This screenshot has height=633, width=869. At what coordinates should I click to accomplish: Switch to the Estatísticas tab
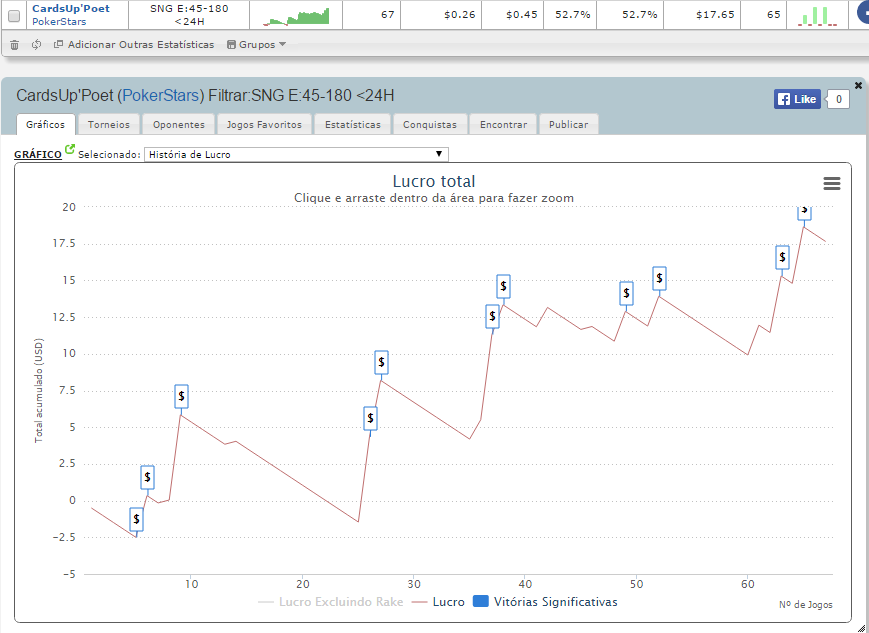click(x=352, y=124)
